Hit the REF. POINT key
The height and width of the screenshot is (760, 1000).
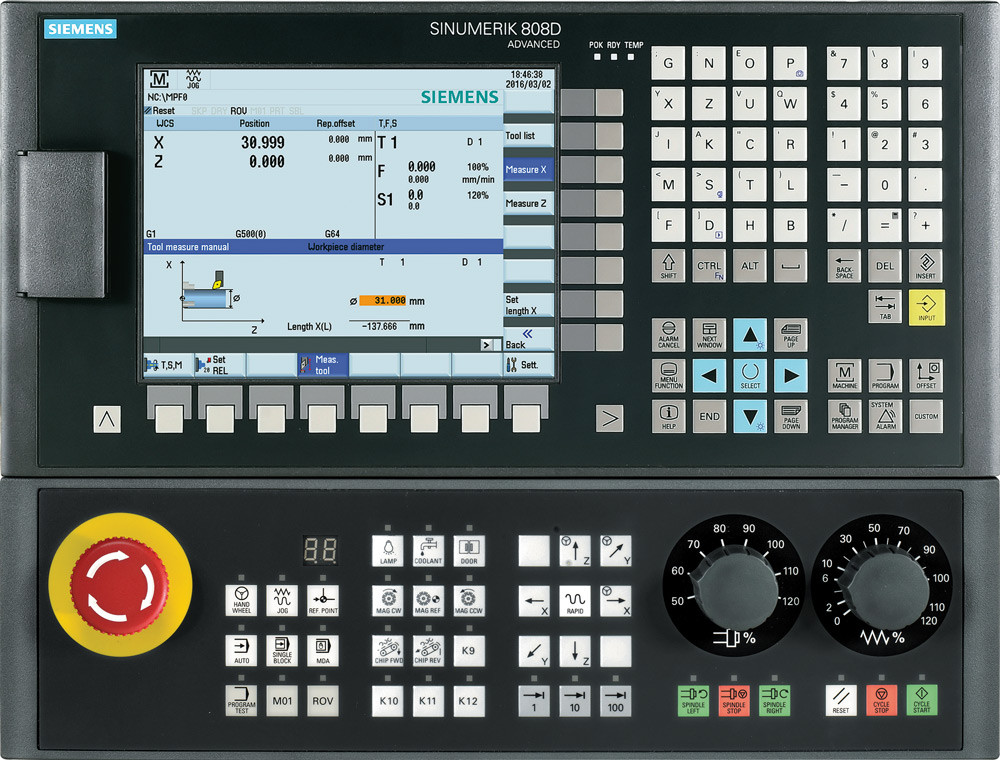(x=323, y=600)
